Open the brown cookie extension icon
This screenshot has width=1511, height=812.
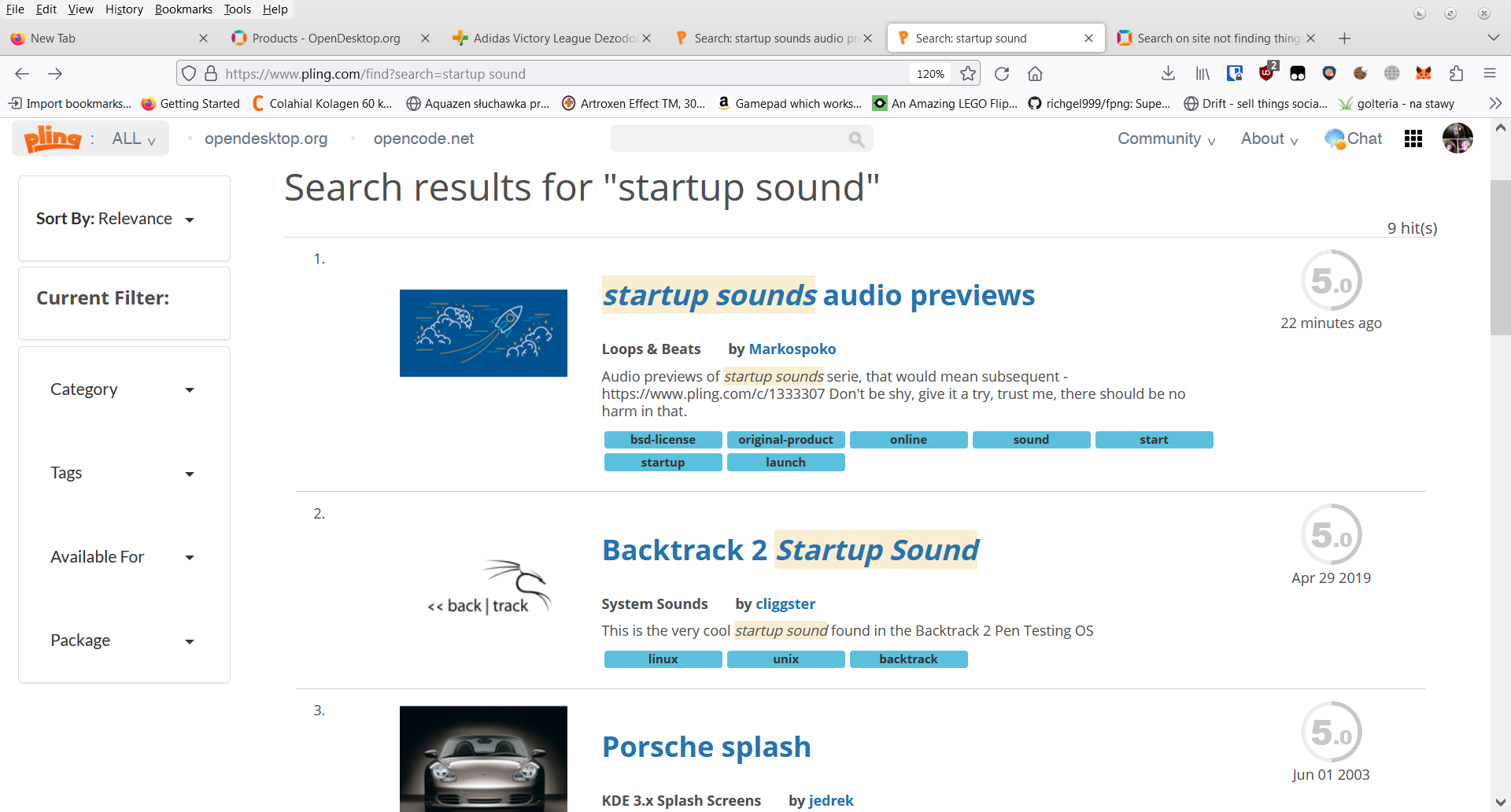[x=1361, y=73]
